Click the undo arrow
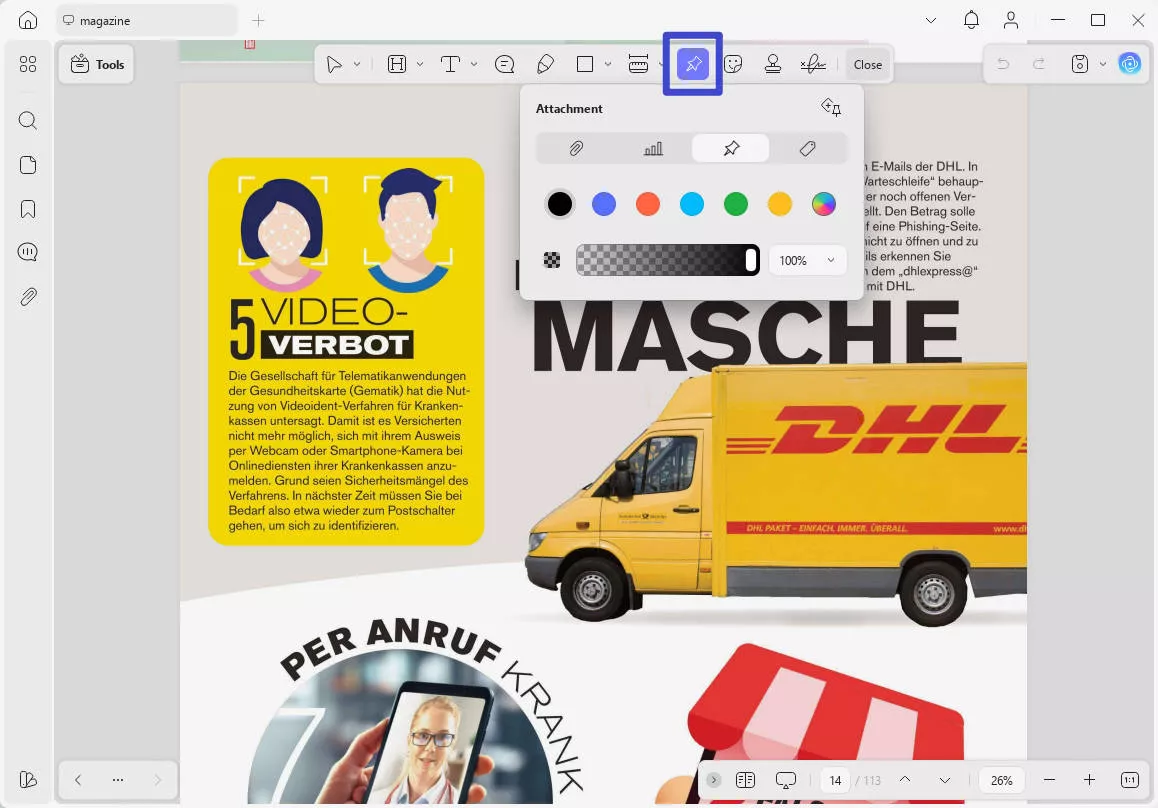Viewport: 1158px width, 808px height. (x=1003, y=64)
